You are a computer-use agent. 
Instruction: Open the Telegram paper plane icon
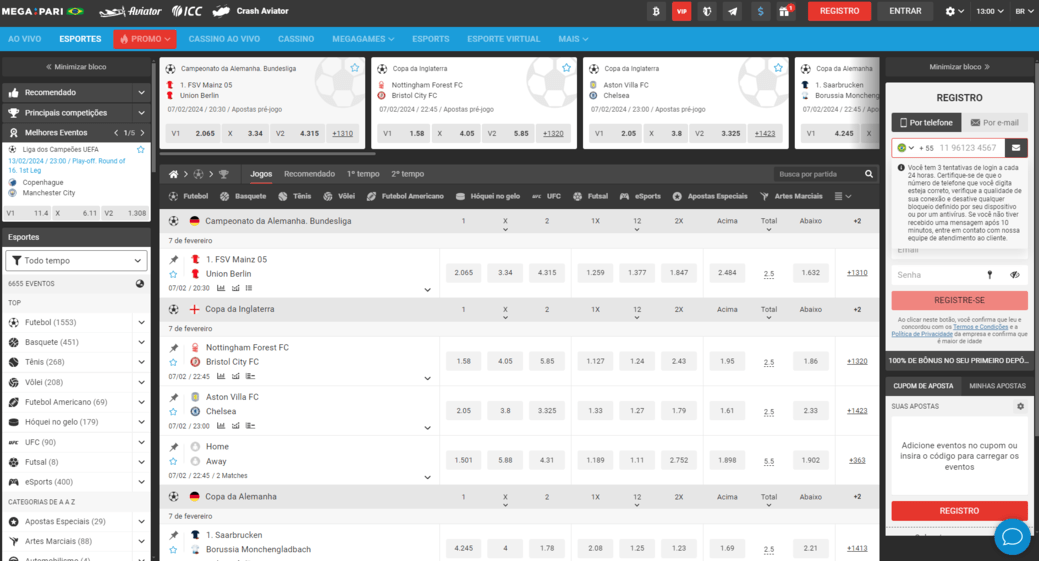[x=733, y=11]
